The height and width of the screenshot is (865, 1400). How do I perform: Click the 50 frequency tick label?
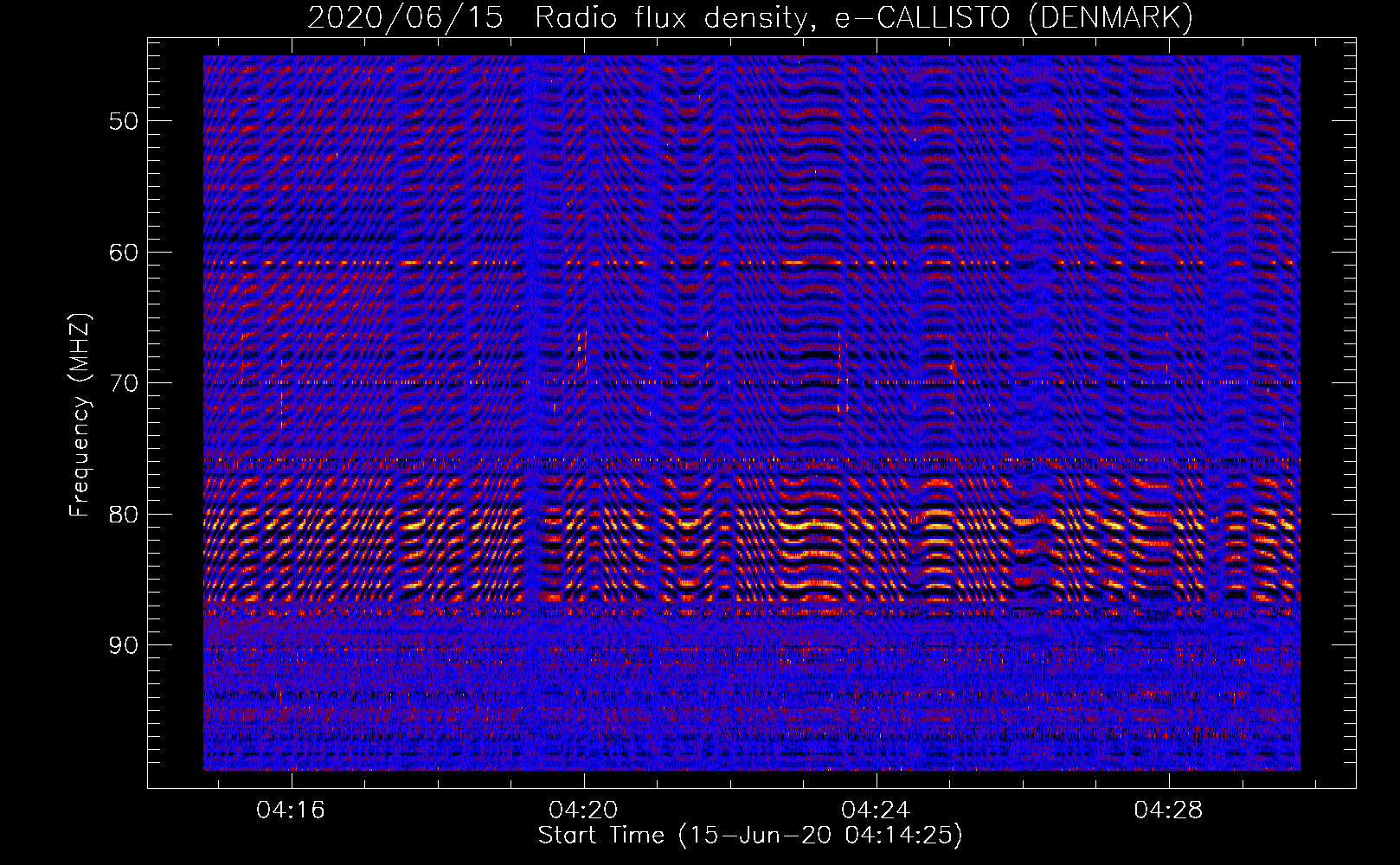click(x=123, y=121)
